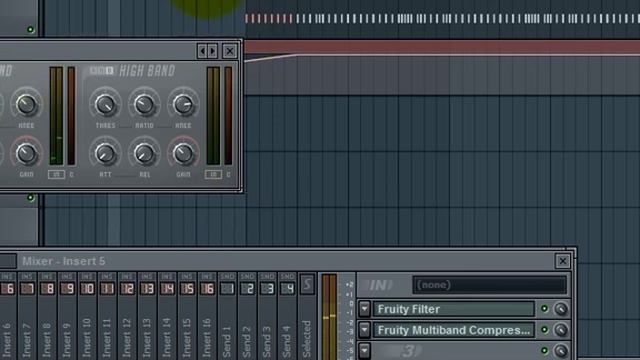This screenshot has height=360, width=640.
Task: Click the High Band KNEE knob
Action: 183,104
